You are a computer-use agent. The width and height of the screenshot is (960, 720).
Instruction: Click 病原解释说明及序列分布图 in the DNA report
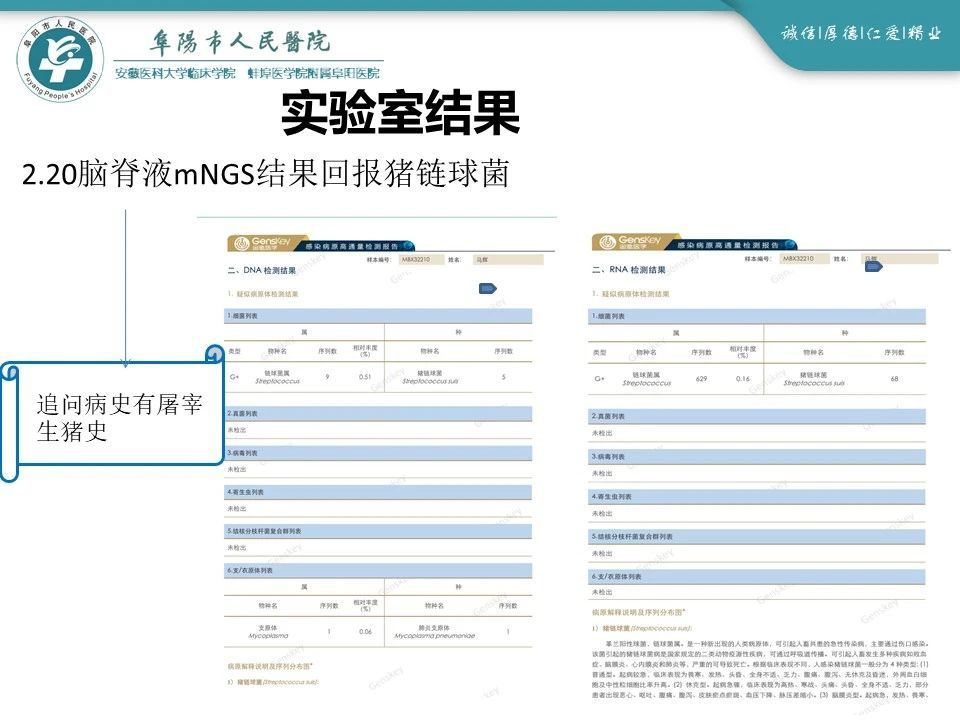(270, 666)
